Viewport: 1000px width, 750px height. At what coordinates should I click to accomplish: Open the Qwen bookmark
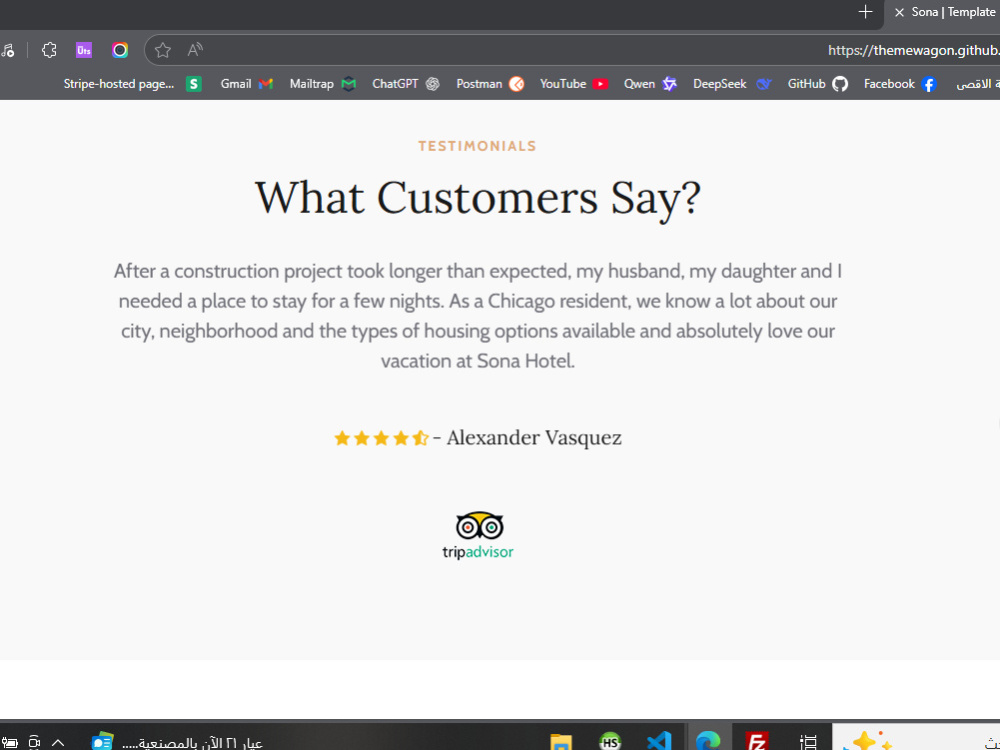click(x=650, y=84)
